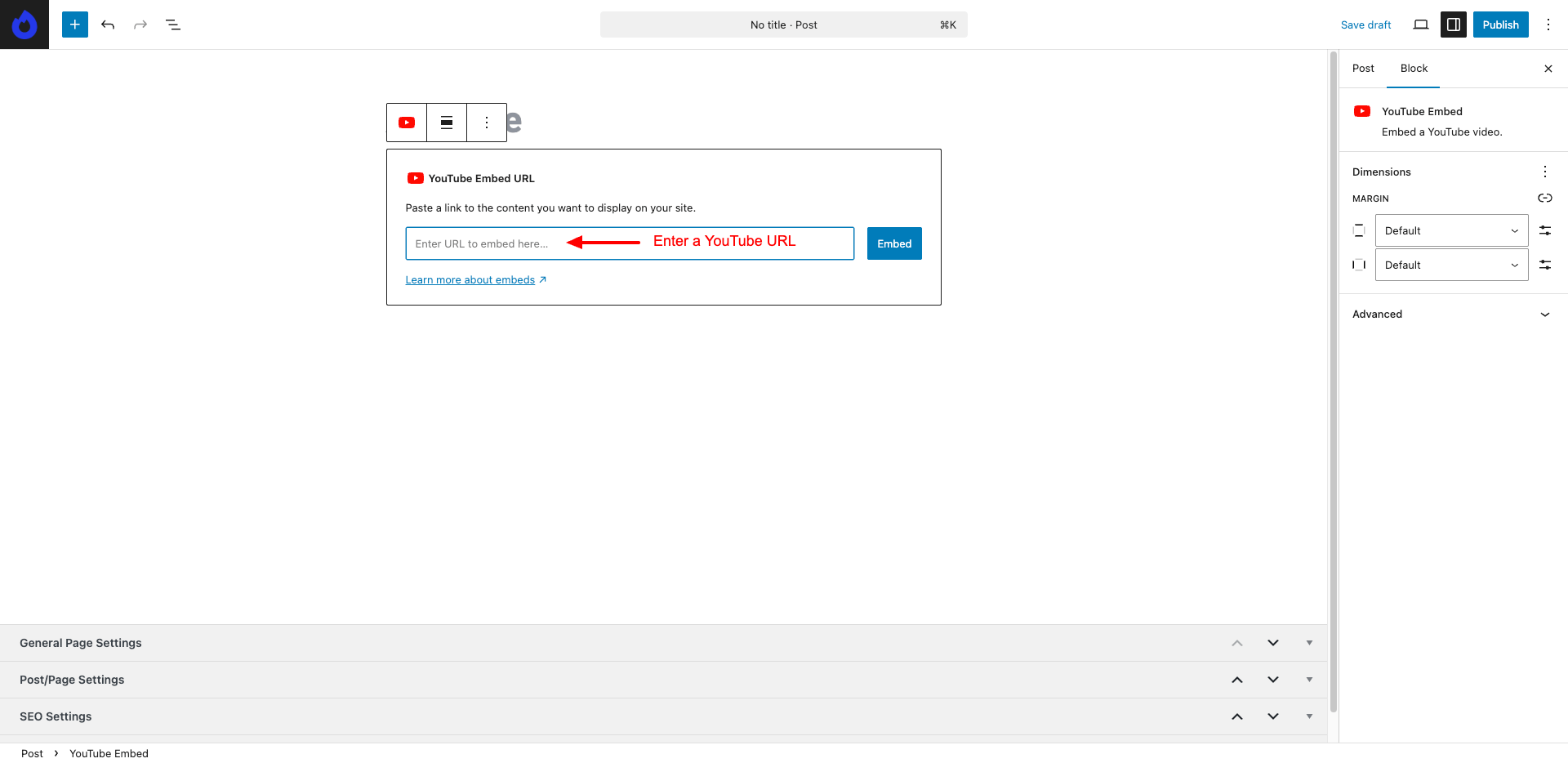Click the horizontal margin sides icon
The height and width of the screenshot is (763, 1568).
(1359, 265)
